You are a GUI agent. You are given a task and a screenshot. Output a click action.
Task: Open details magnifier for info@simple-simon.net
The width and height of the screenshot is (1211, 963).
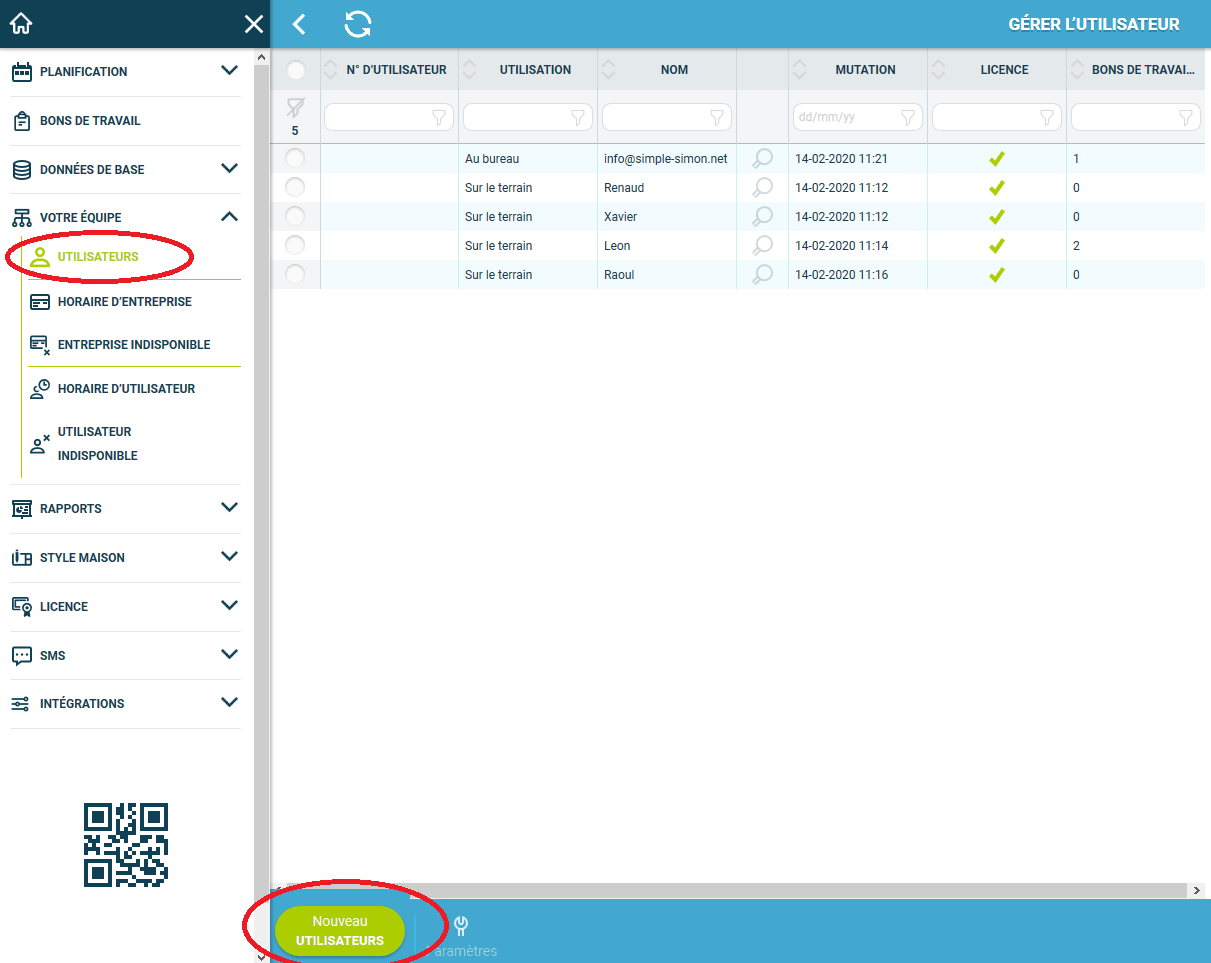tap(763, 158)
